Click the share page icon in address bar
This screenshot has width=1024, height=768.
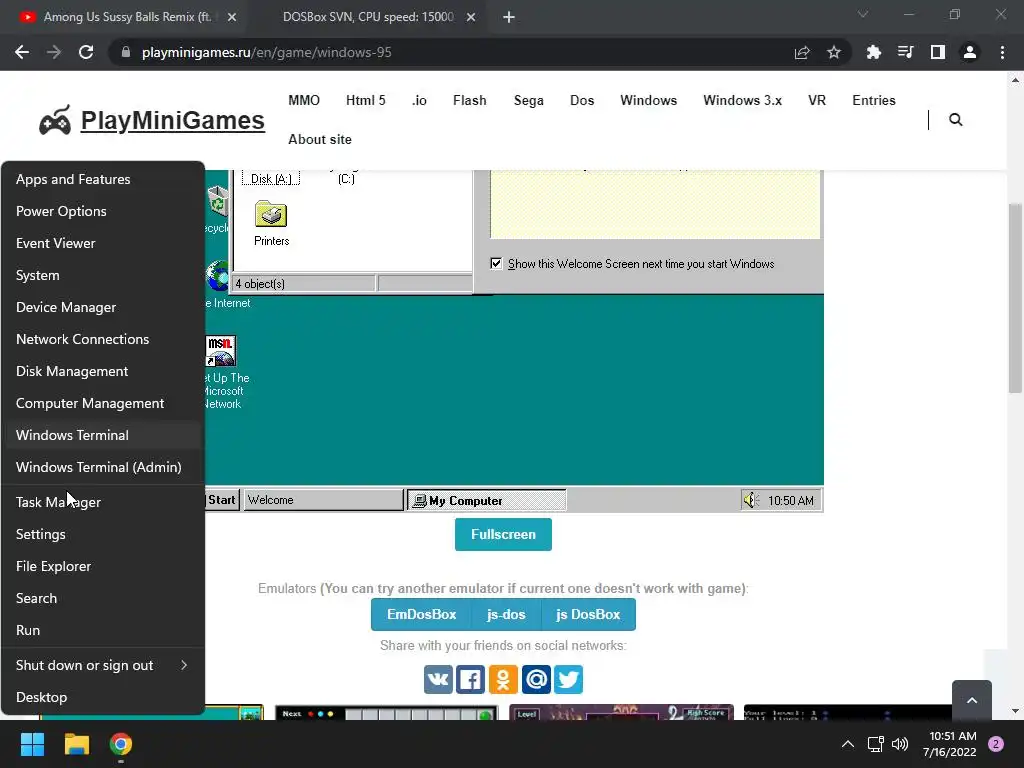click(x=802, y=52)
